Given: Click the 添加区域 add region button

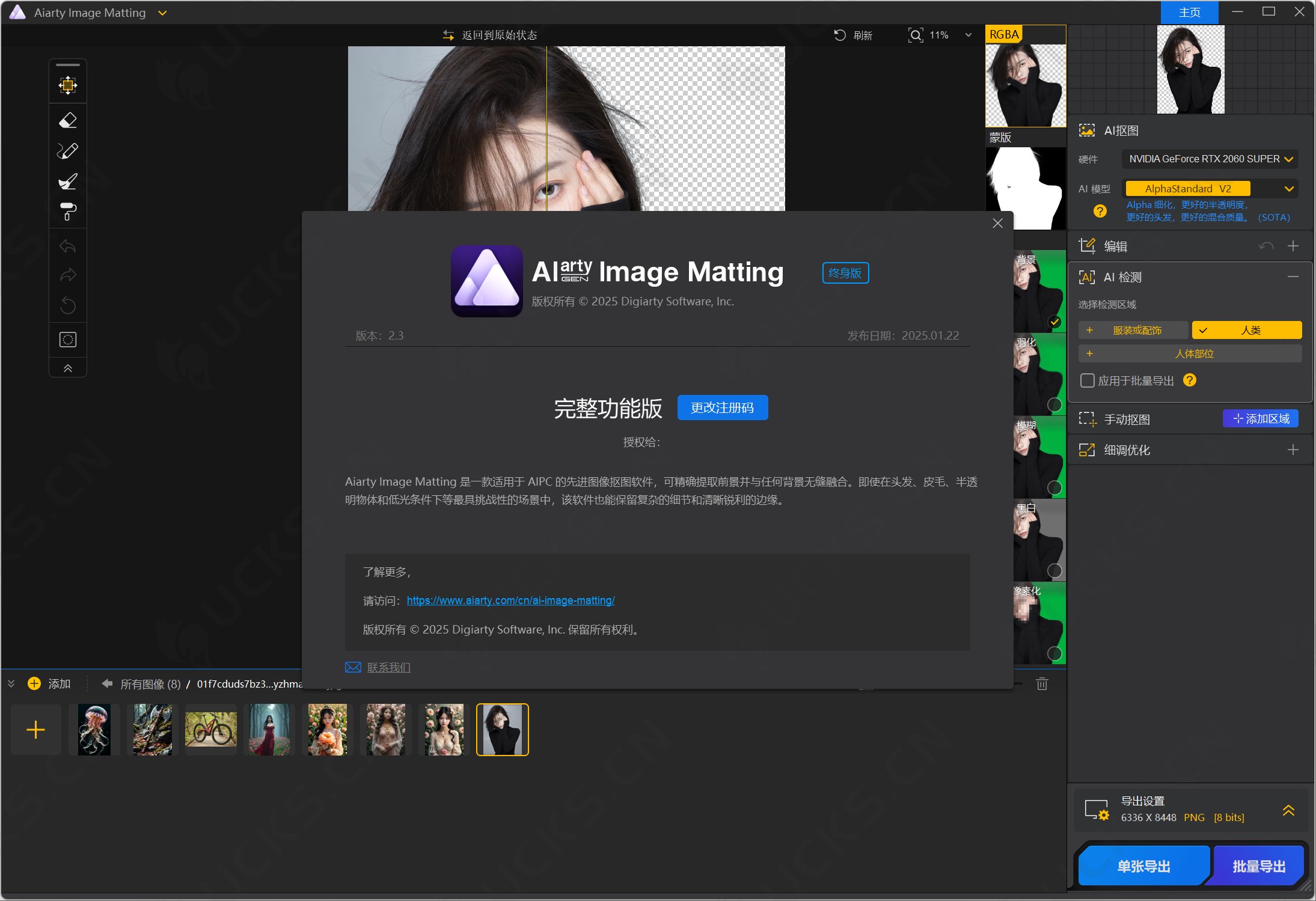Looking at the screenshot, I should (x=1261, y=419).
